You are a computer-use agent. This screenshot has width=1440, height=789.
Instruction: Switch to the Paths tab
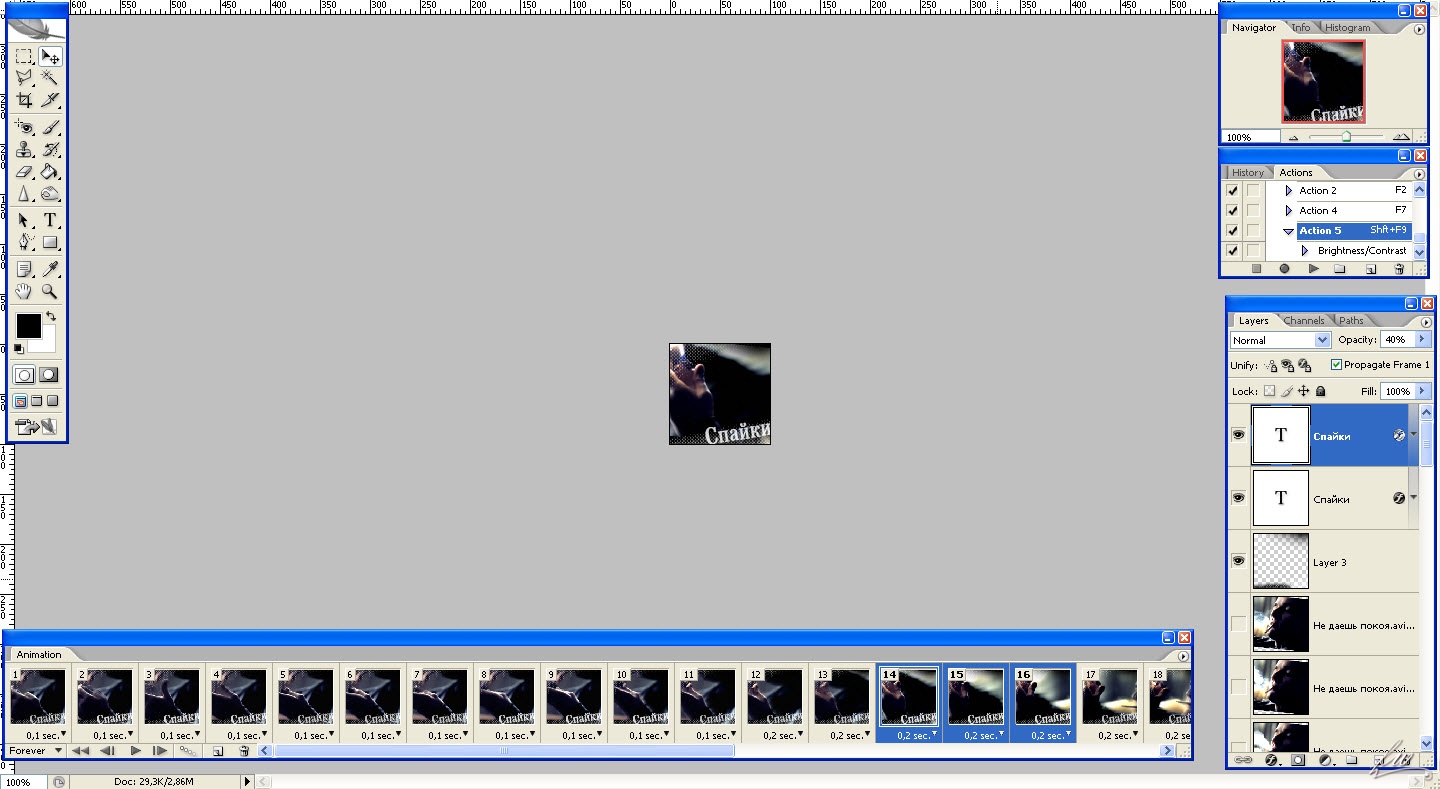coord(1351,321)
